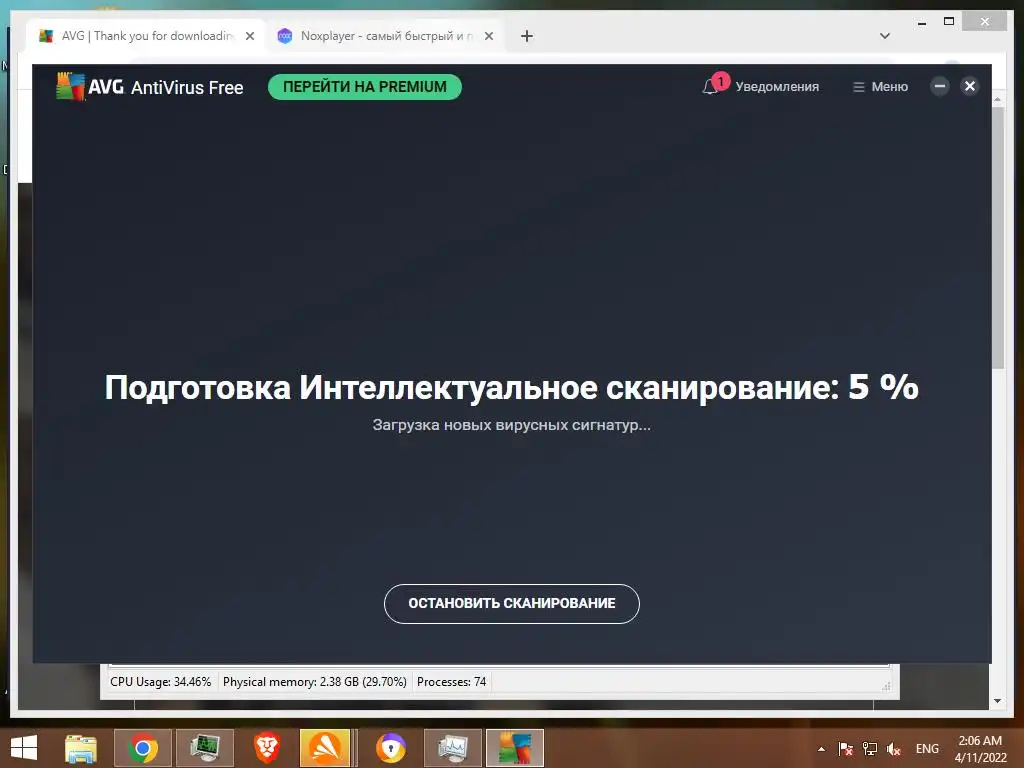Open the Action Center flag tray icon
Image resolution: width=1024 pixels, height=768 pixels.
coord(846,749)
